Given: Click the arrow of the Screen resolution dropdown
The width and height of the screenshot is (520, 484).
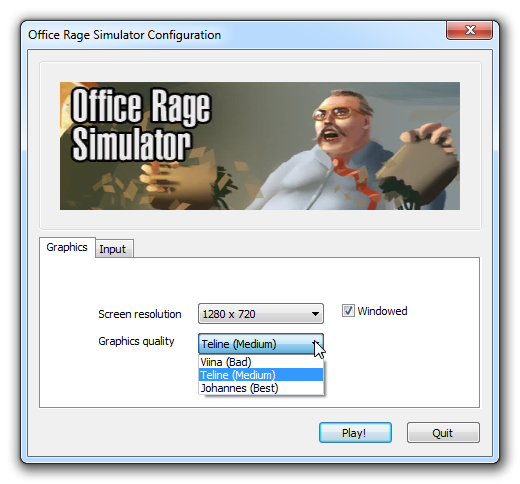Looking at the screenshot, I should pos(315,314).
